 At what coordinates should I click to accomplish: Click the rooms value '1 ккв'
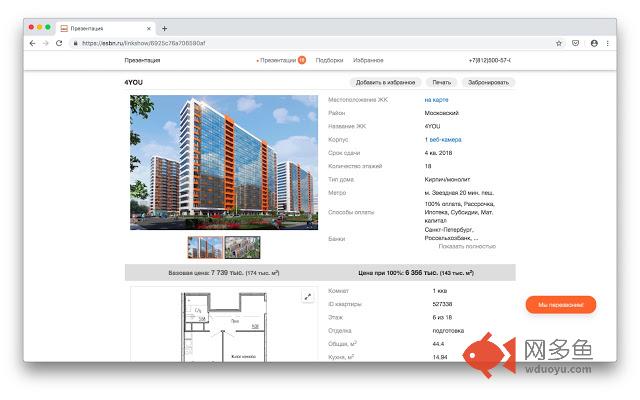440,291
